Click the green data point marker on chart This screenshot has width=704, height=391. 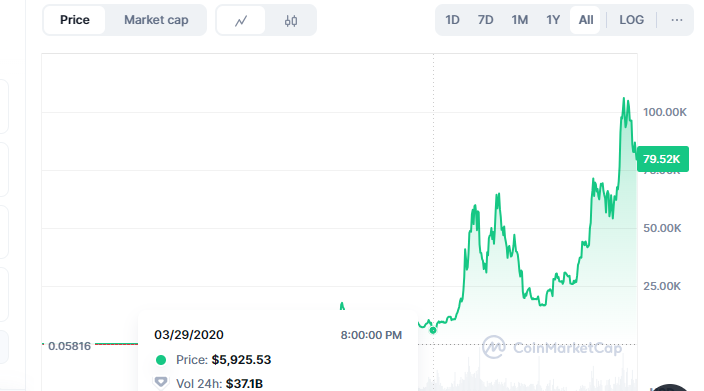(433, 330)
